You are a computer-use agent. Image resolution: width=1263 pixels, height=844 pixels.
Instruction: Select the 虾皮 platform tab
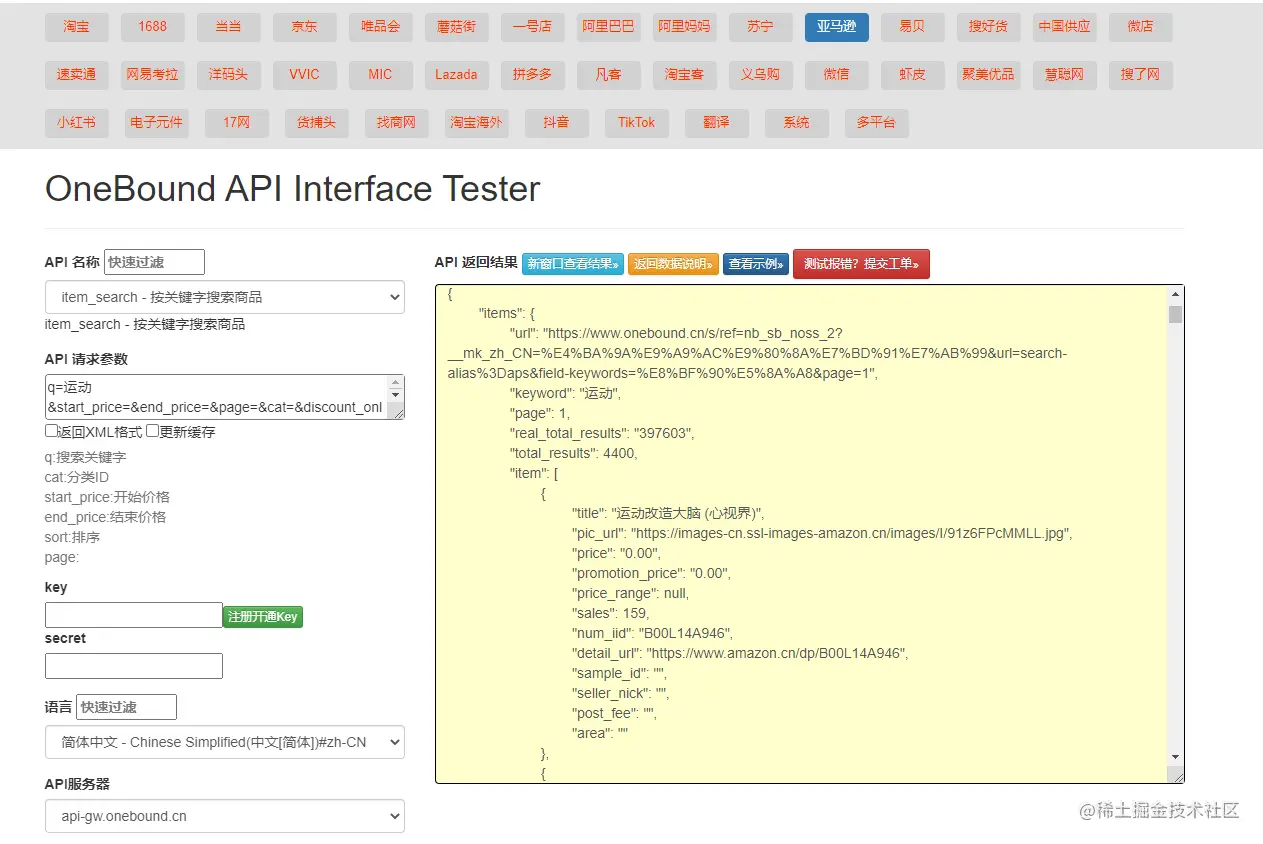click(x=912, y=75)
